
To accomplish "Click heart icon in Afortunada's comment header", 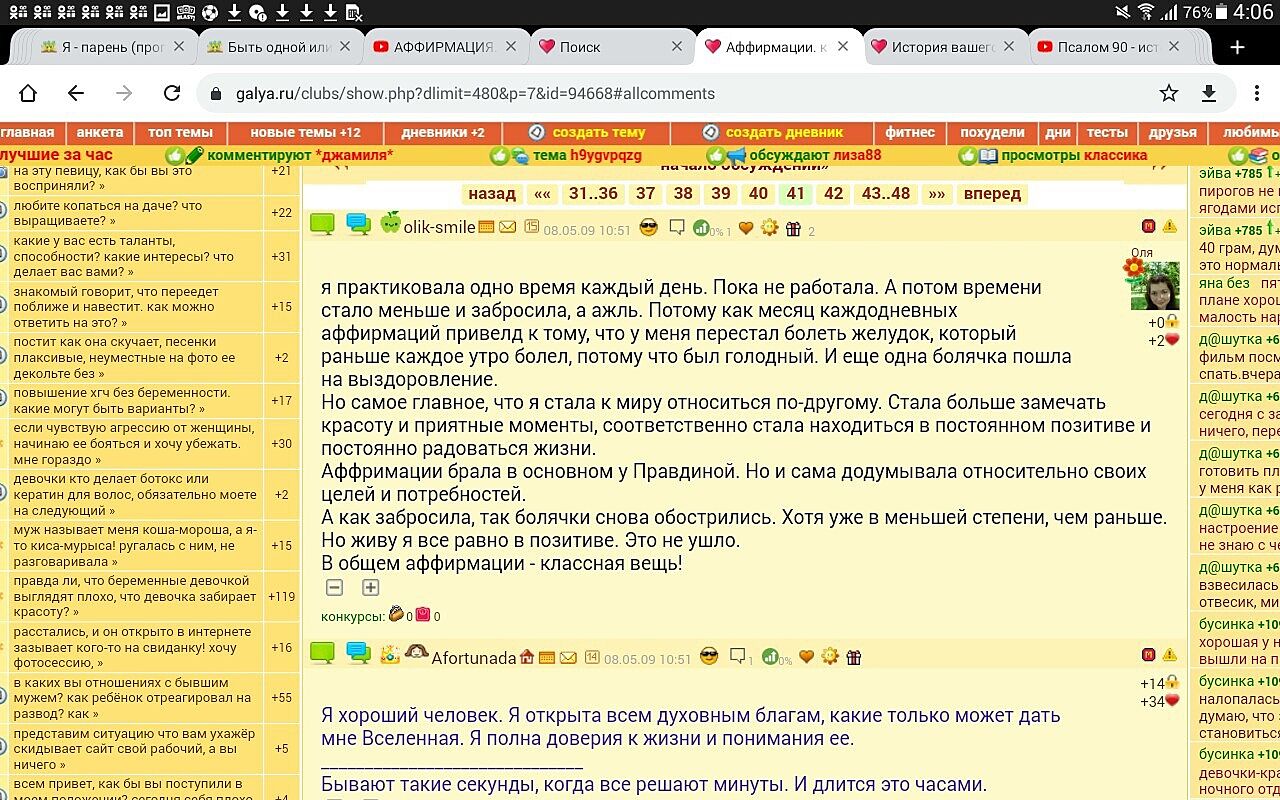I will (x=806, y=657).
